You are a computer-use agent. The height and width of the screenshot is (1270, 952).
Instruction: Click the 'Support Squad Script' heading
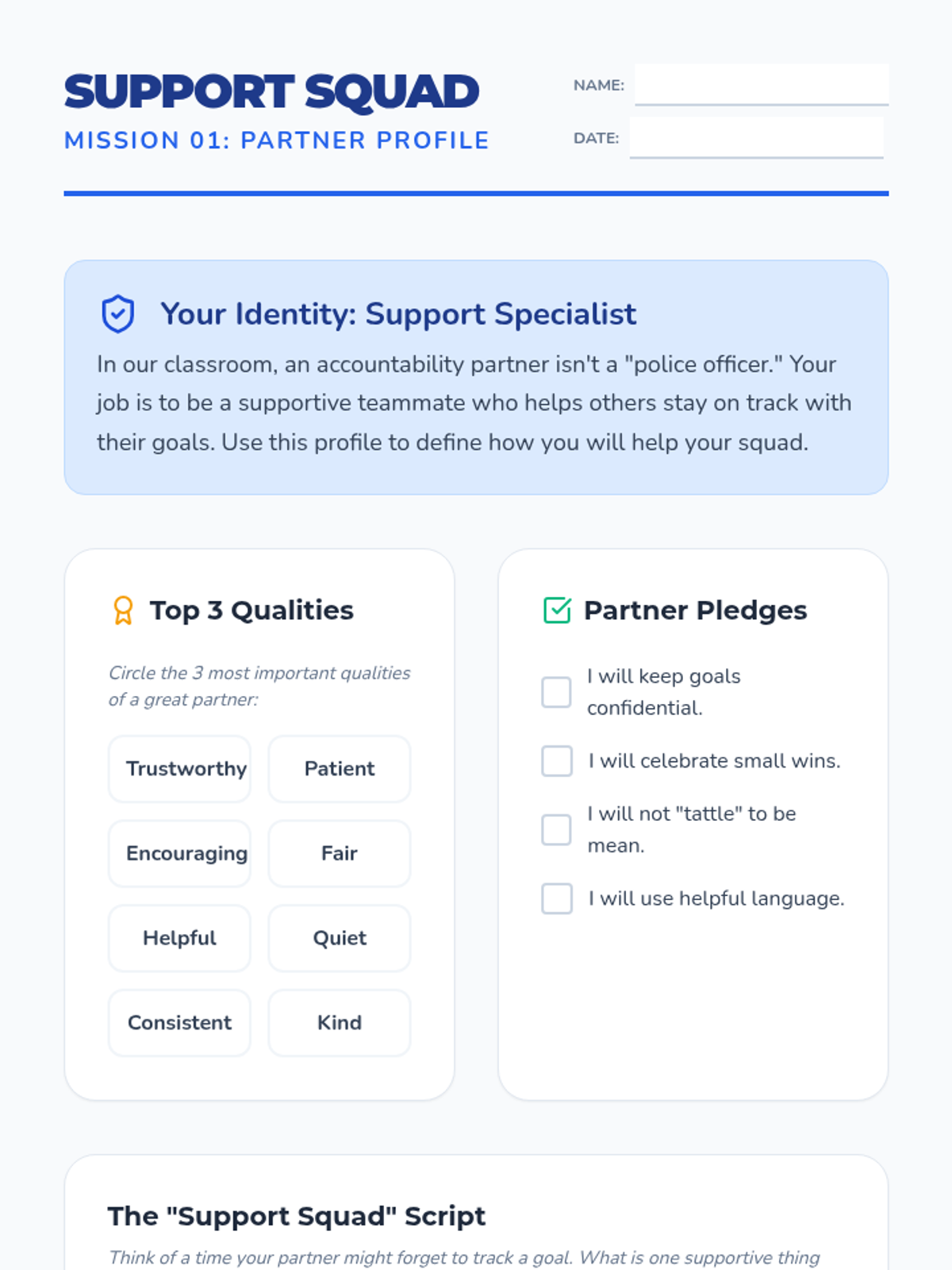point(297,1216)
